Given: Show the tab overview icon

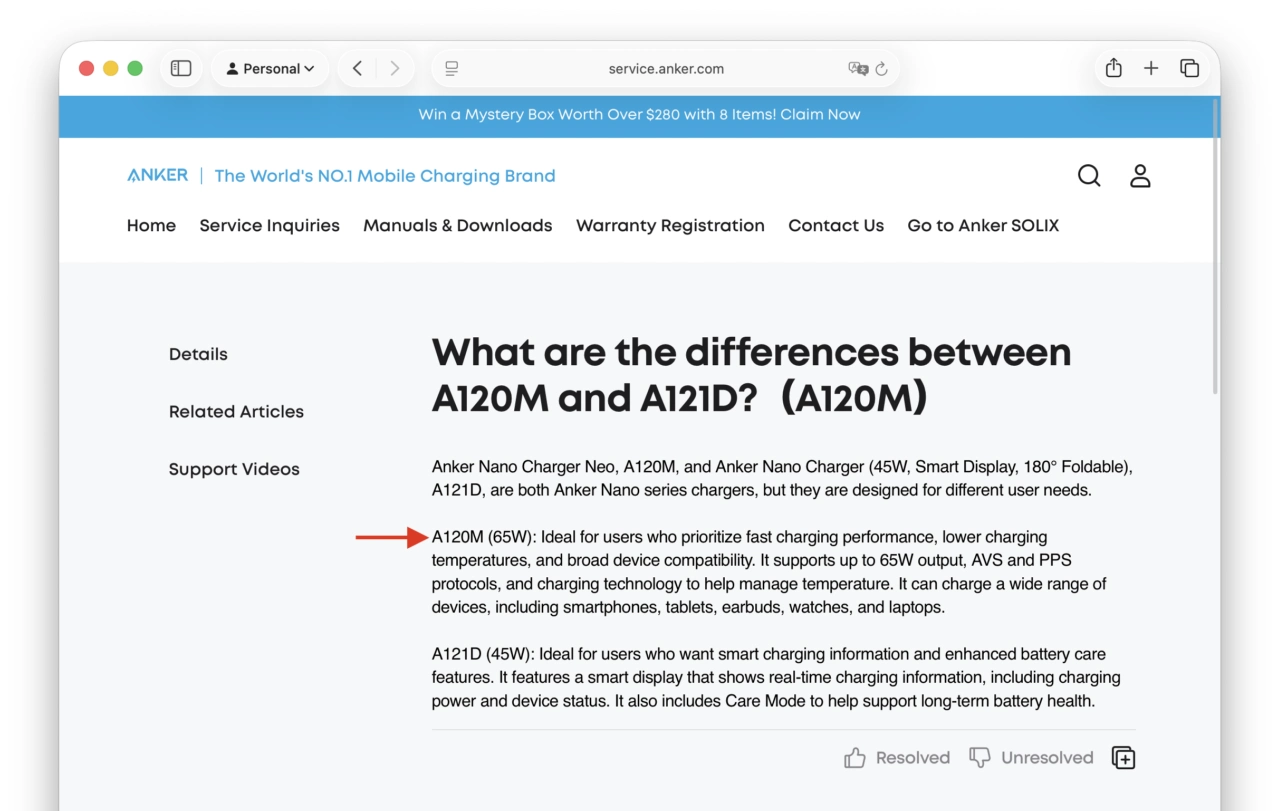Looking at the screenshot, I should click(1189, 68).
